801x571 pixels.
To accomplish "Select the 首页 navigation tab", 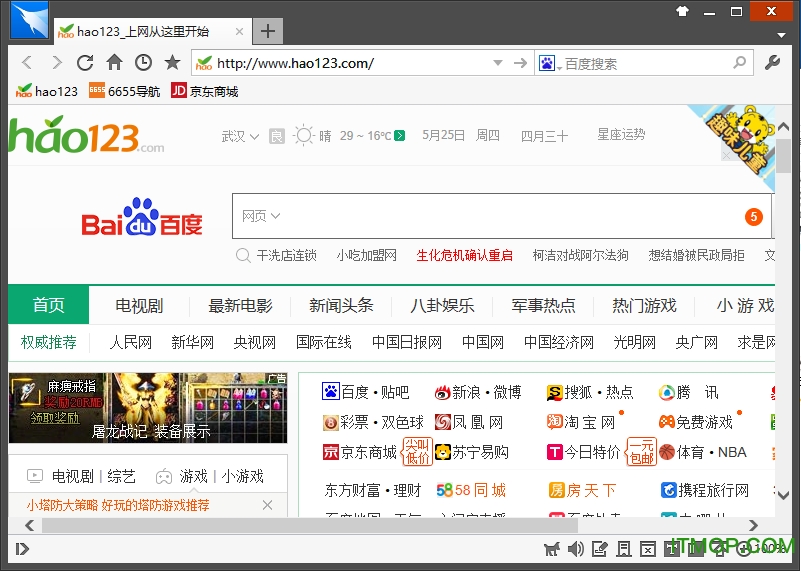I will point(49,305).
